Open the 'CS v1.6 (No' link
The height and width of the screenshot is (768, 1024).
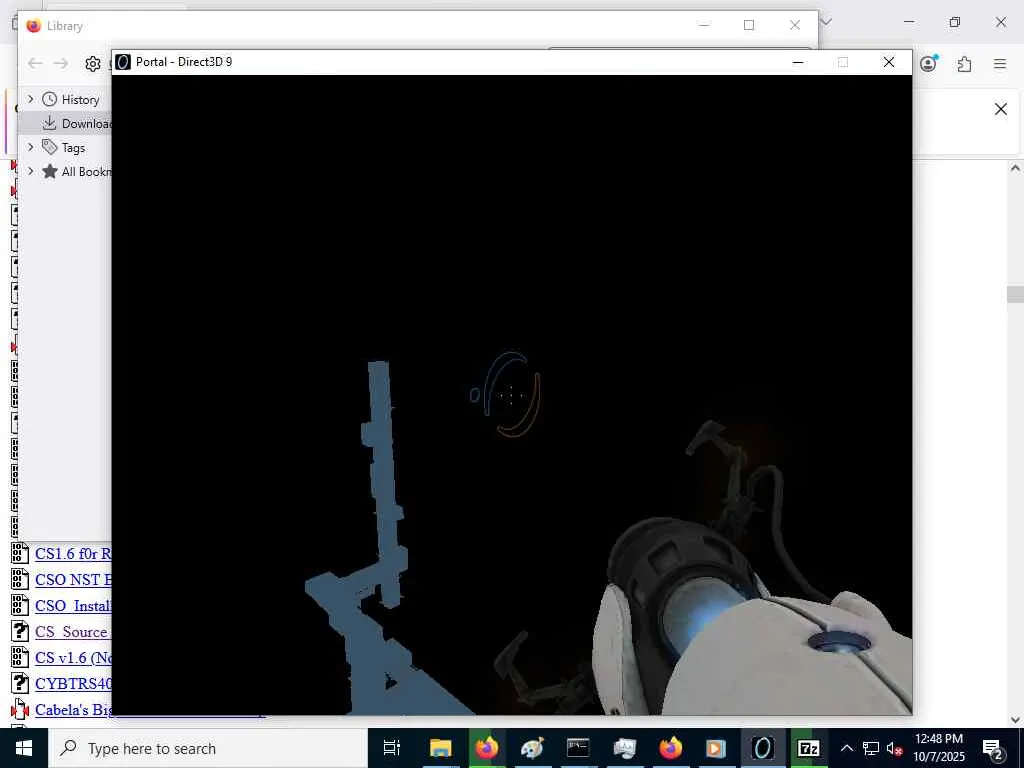[x=73, y=658]
